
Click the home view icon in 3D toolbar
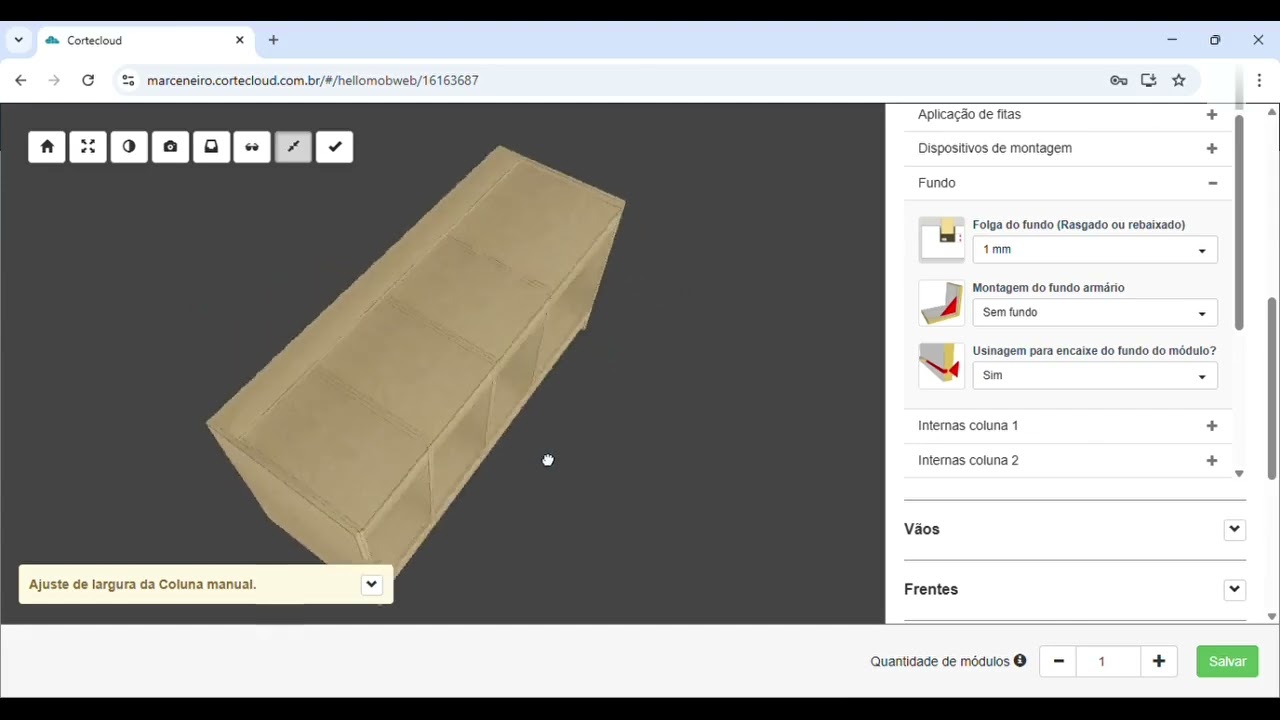coord(47,147)
